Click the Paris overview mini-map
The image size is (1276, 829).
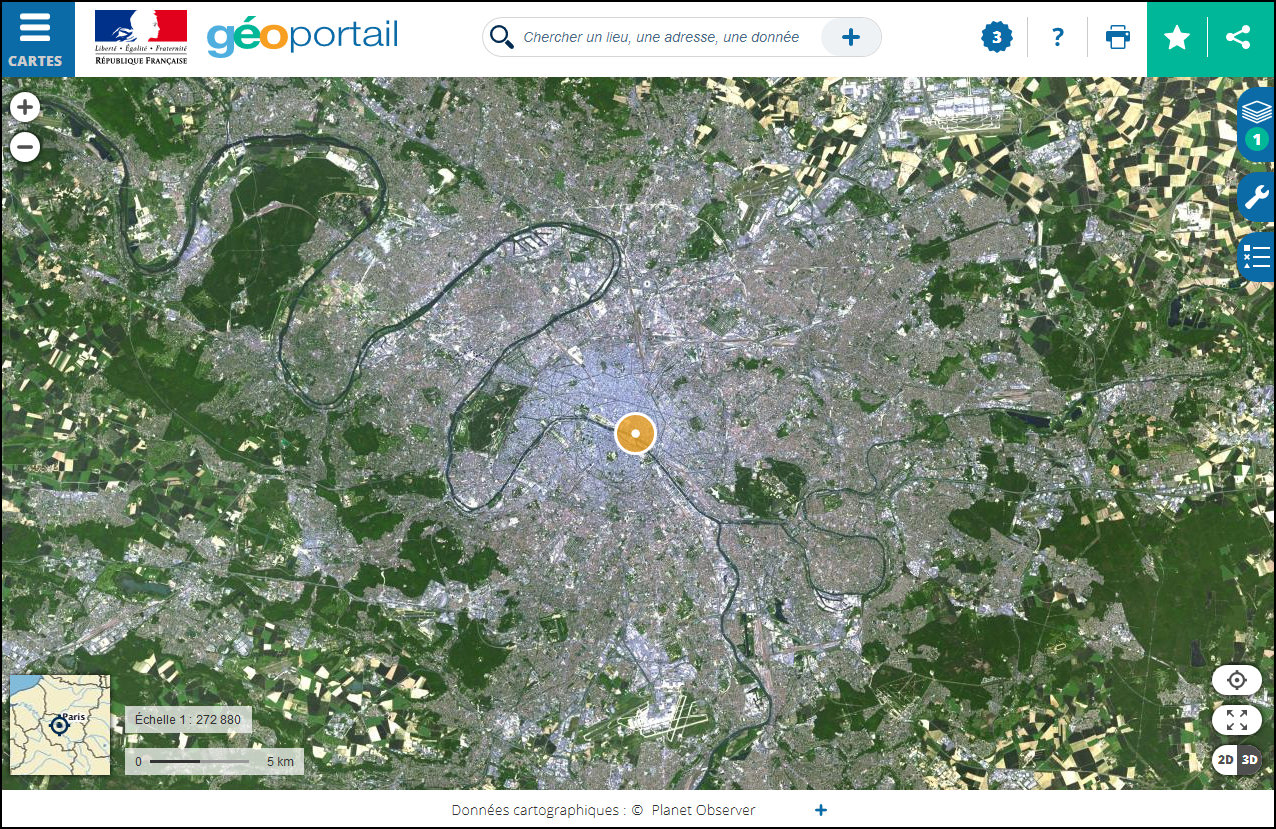click(x=60, y=725)
